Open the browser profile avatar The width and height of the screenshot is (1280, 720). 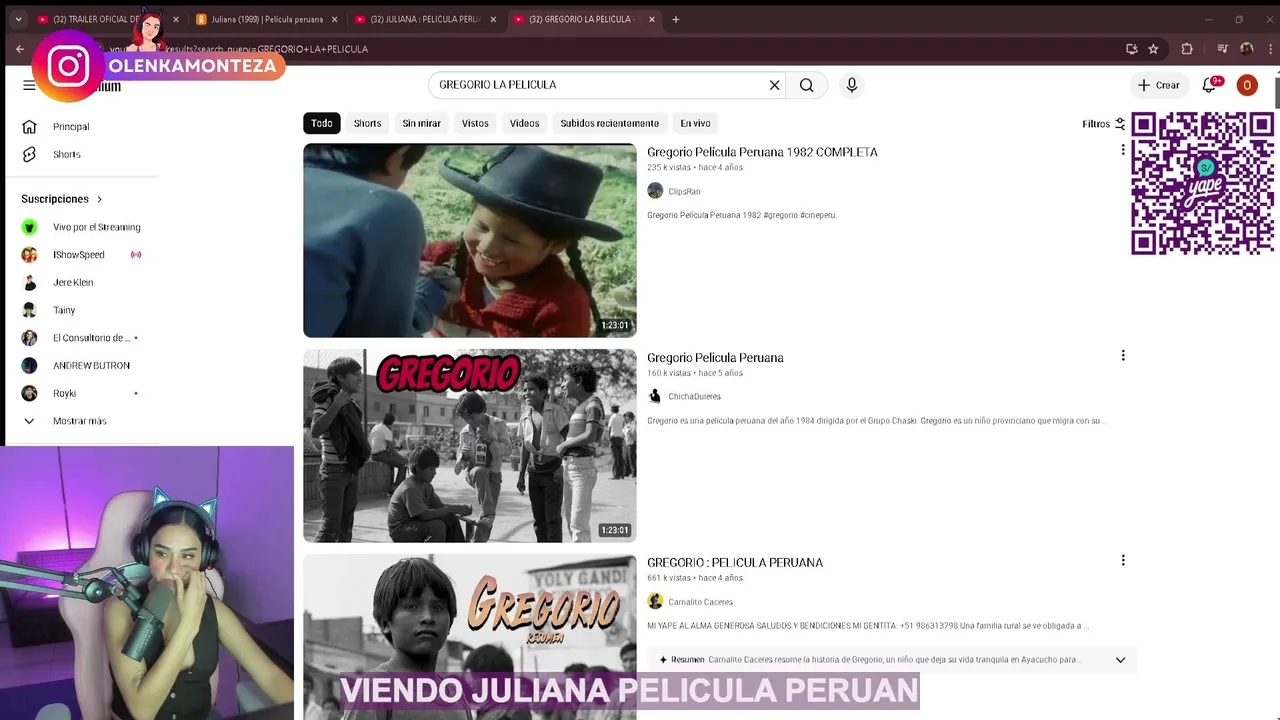pos(1246,49)
